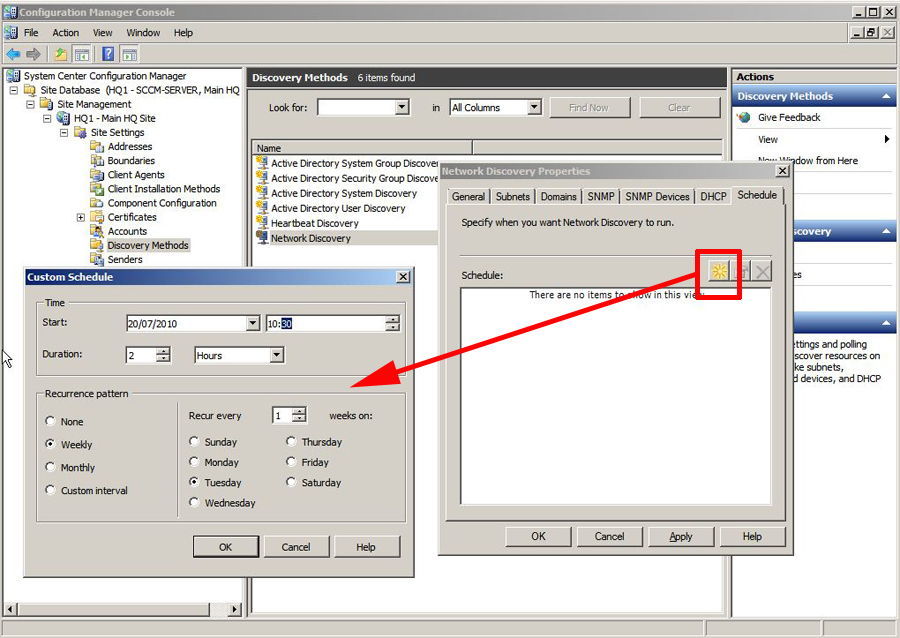
Task: Toggle the Show/Hide Console Tree icon
Action: [82, 55]
